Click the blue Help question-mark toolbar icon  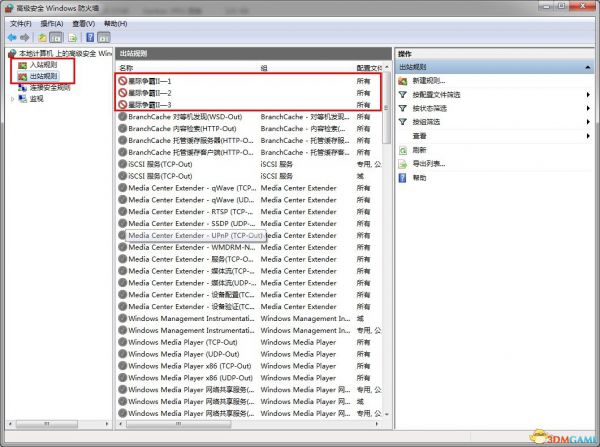click(90, 37)
